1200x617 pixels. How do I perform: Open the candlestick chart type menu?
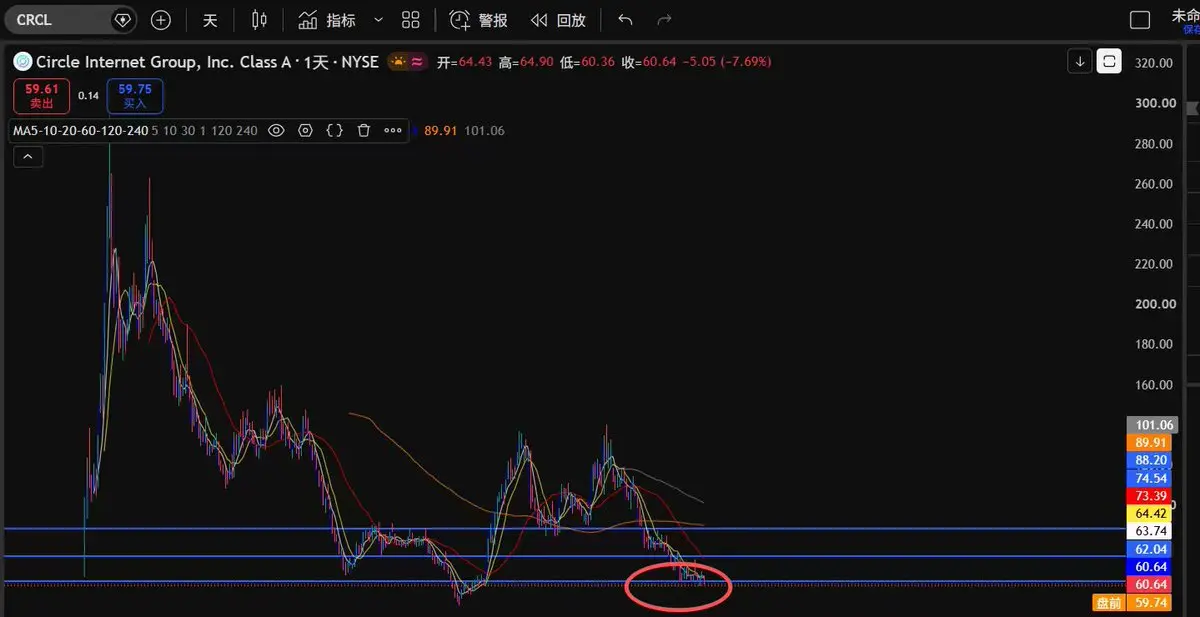click(x=259, y=20)
